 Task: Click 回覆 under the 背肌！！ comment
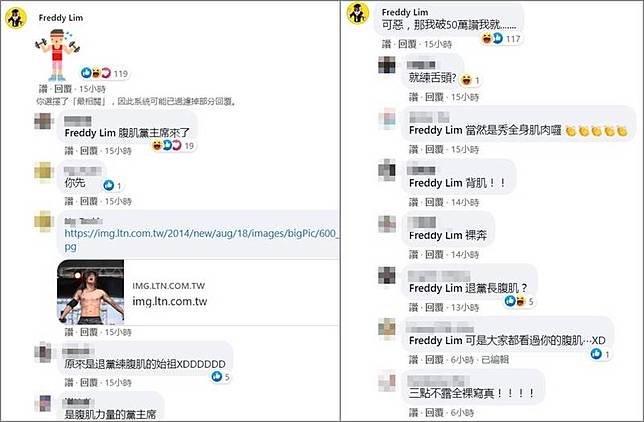point(434,202)
